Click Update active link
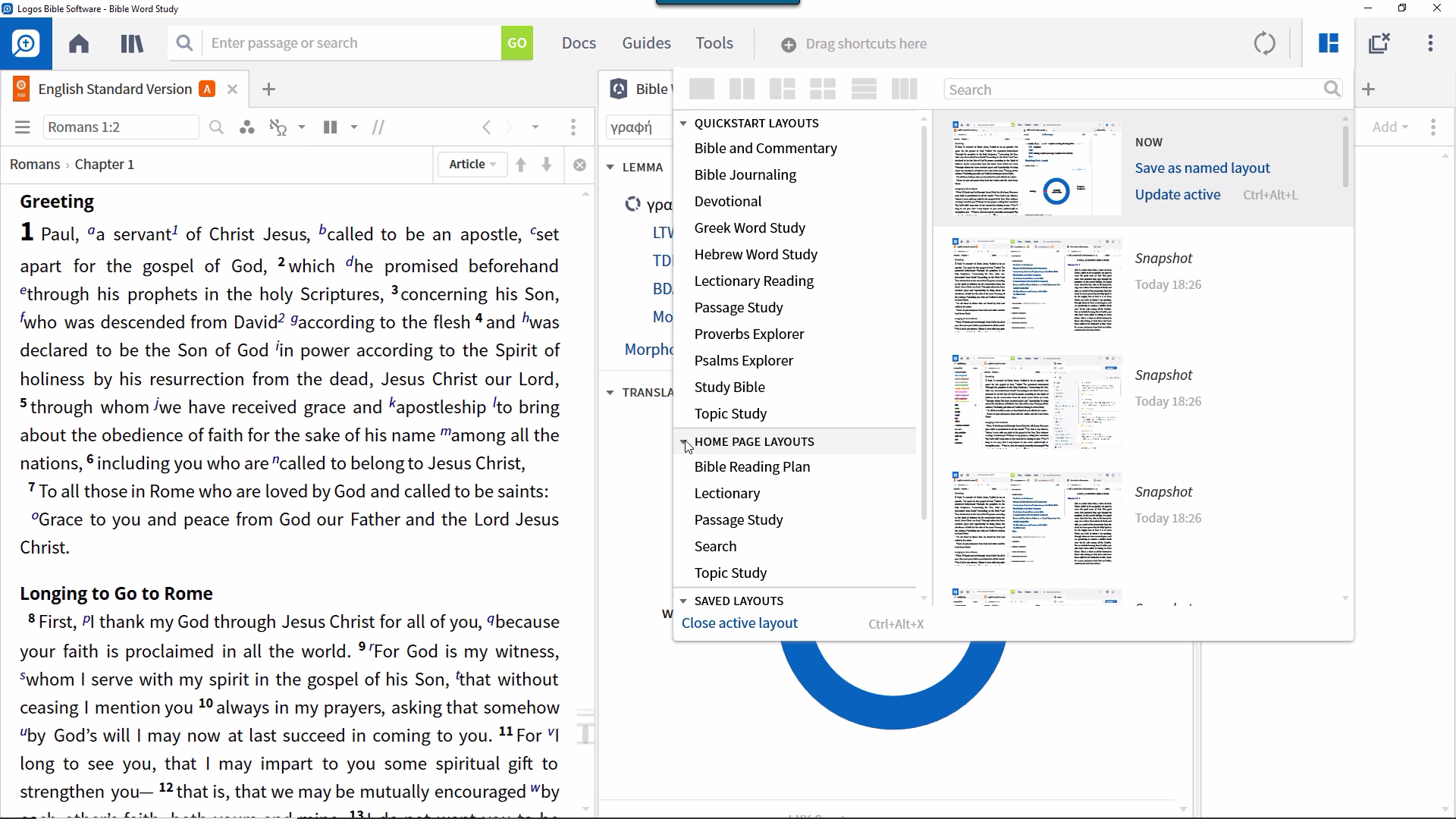The height and width of the screenshot is (819, 1456). coord(1178,195)
